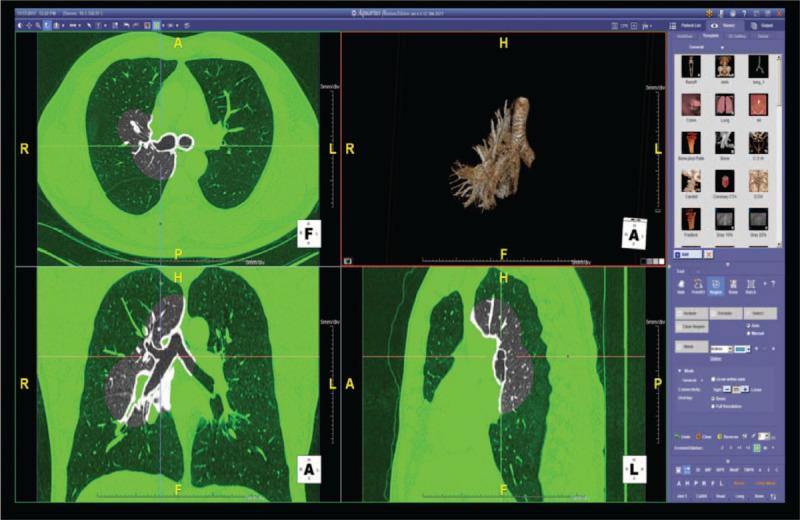800x520 pixels.
Task: Collapse the Mask section expander
Action: click(680, 371)
